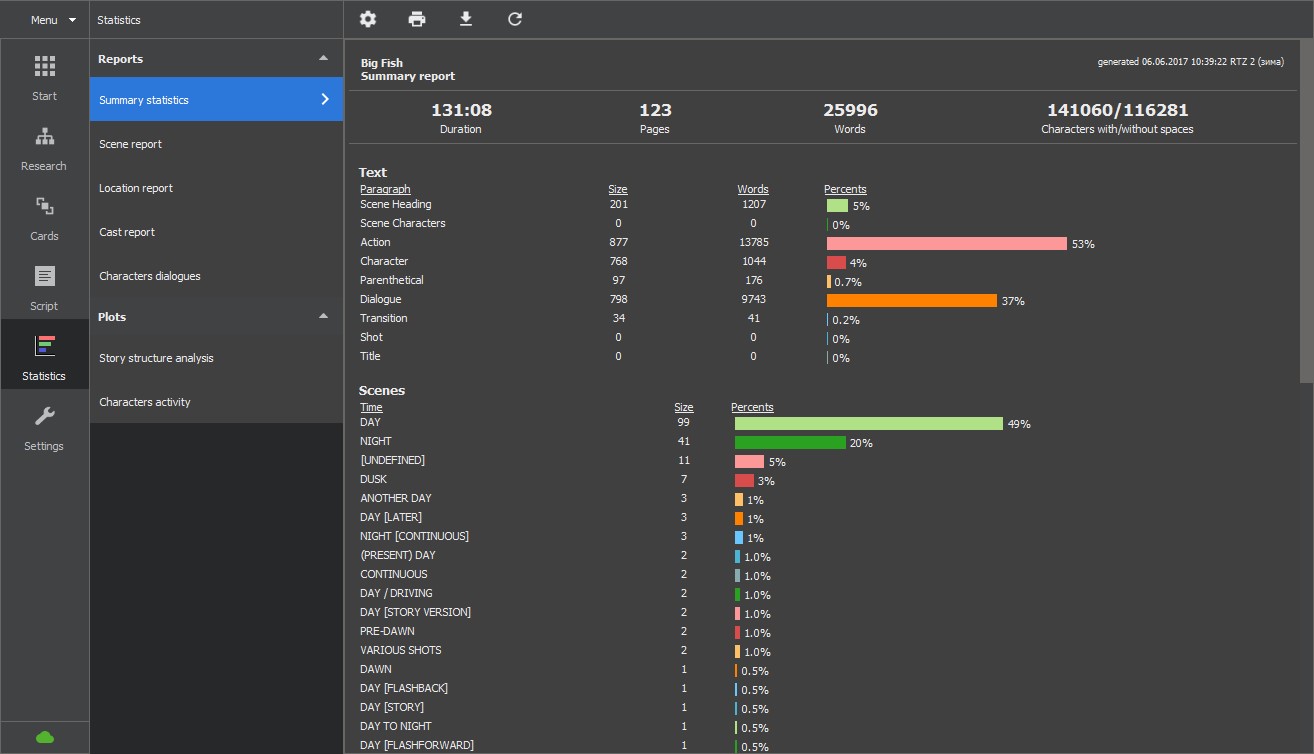
Task: Open the Script module icon
Action: [44, 276]
